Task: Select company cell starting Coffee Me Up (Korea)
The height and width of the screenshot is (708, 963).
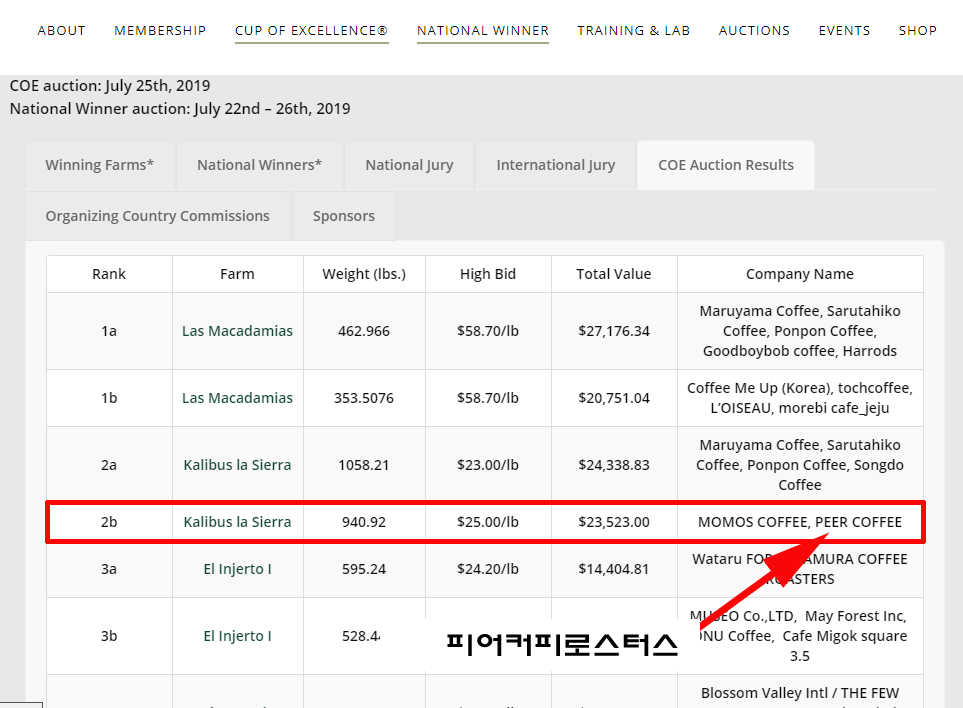Action: coord(800,398)
